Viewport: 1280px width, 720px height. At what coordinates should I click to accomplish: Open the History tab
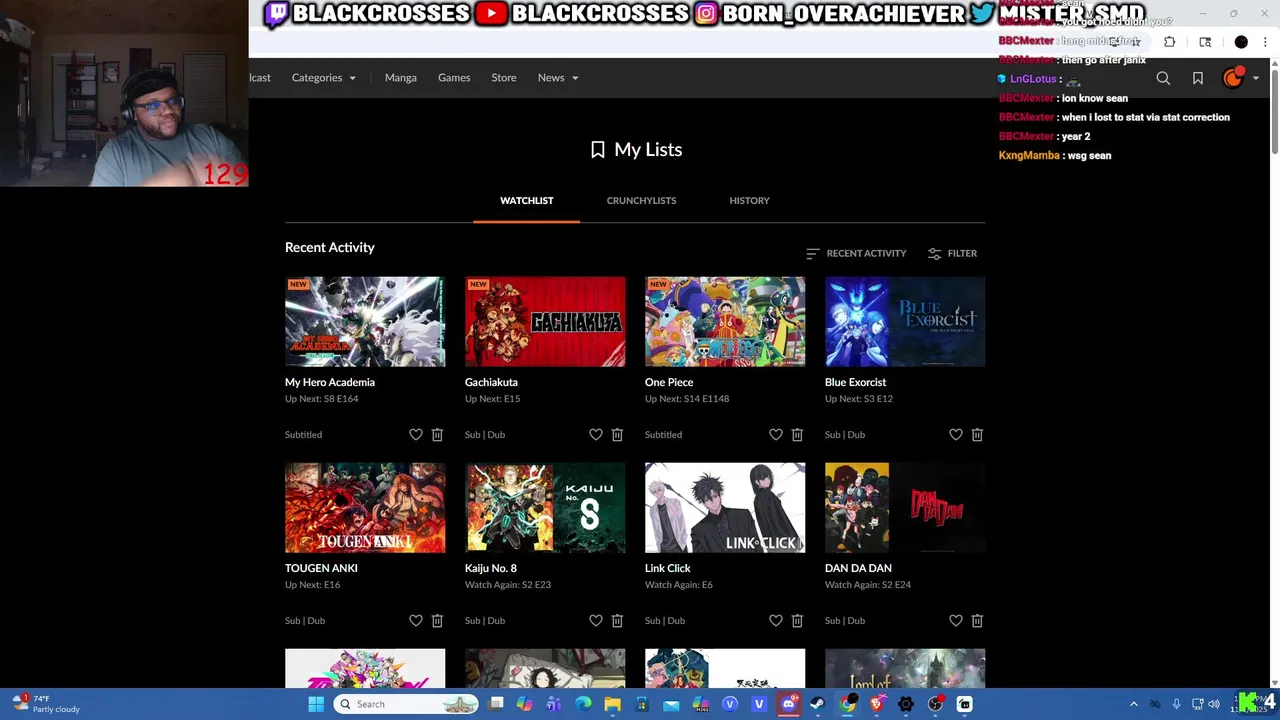(749, 201)
